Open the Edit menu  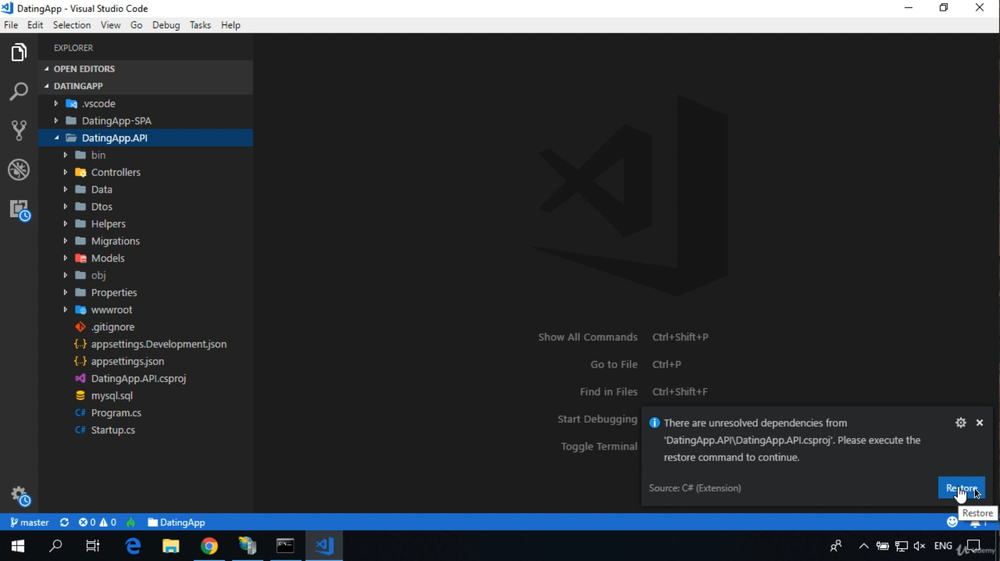click(35, 25)
